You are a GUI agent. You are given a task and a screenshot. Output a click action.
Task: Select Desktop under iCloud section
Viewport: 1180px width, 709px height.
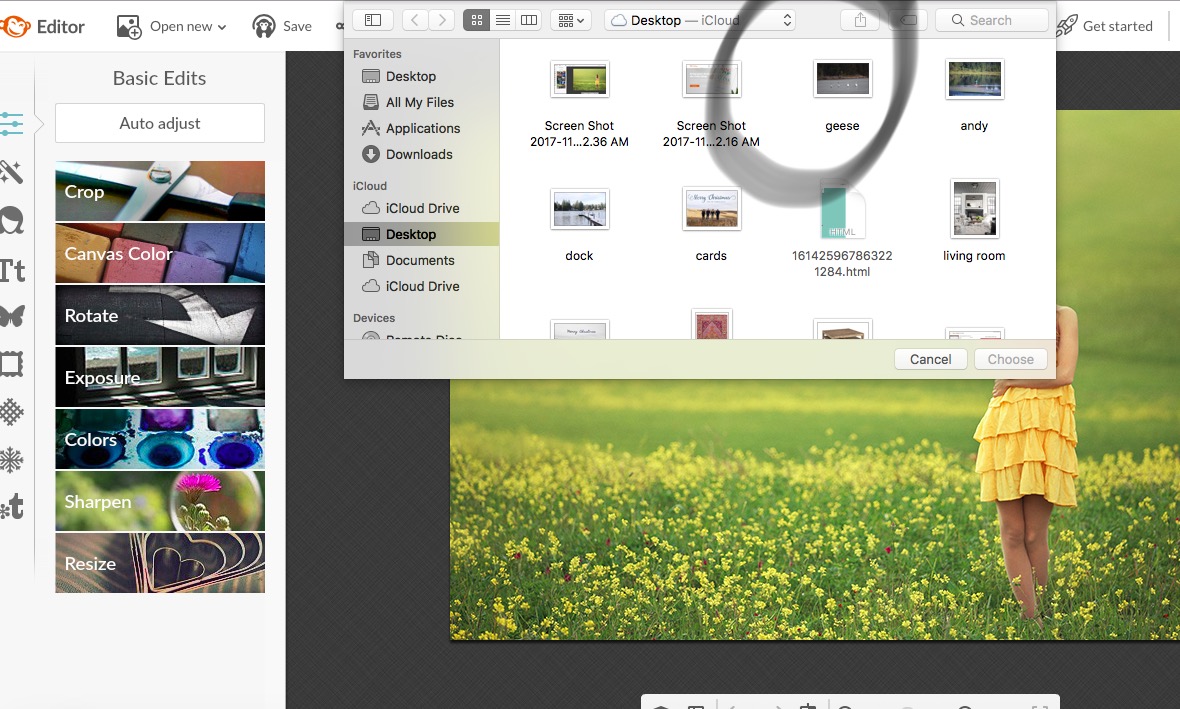pos(421,234)
